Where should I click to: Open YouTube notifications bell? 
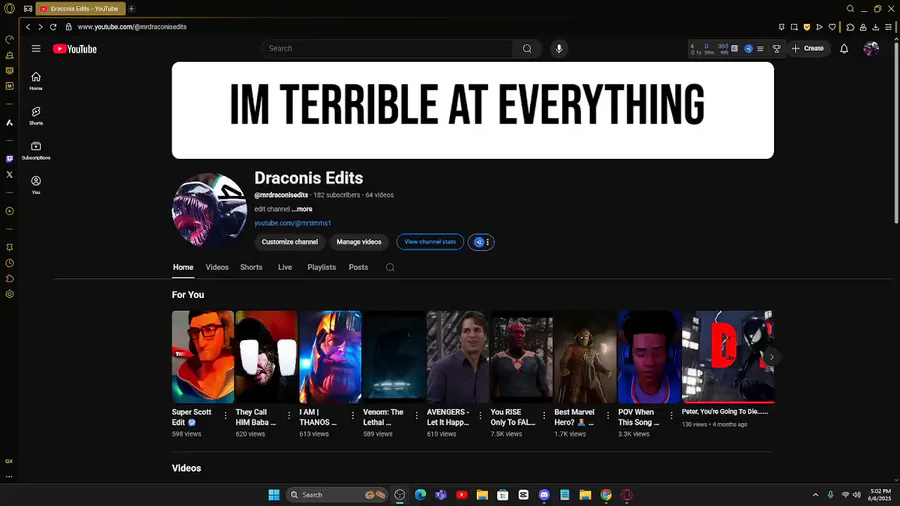(x=844, y=49)
